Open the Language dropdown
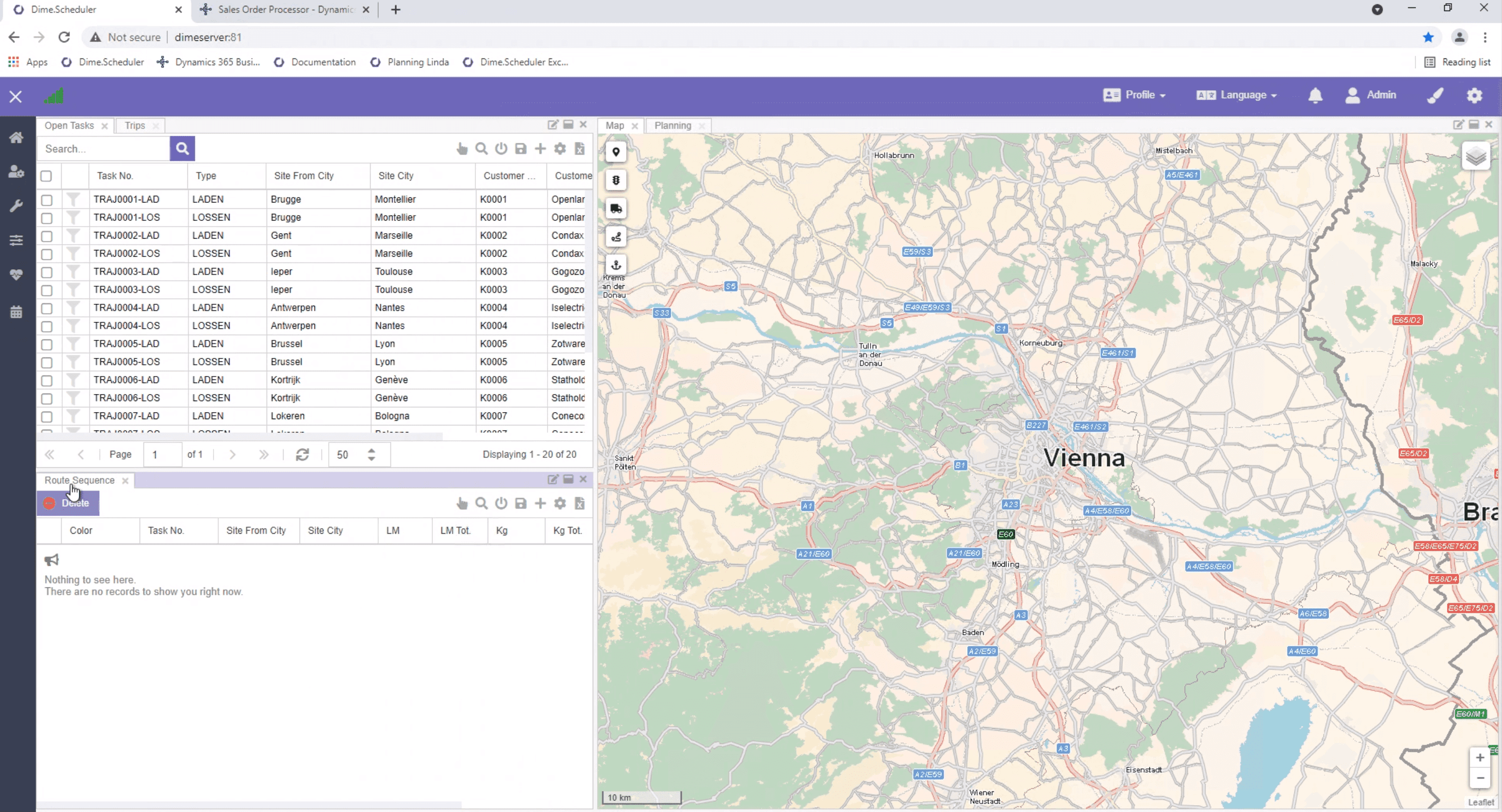This screenshot has height=812, width=1502. pos(1236,95)
